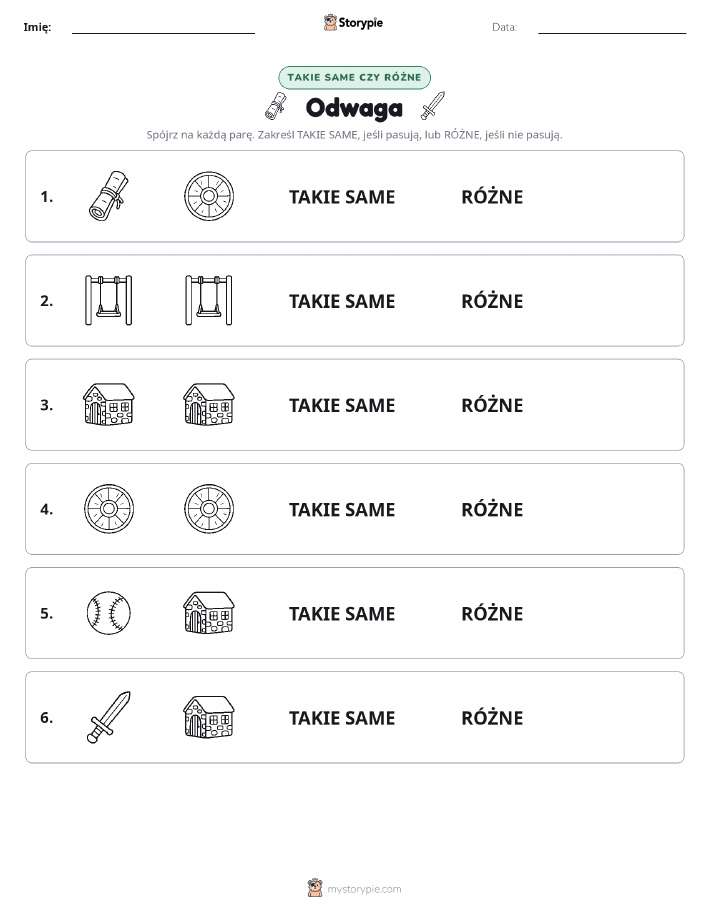Click the baseball icon in row 5
Image resolution: width=709 pixels, height=917 pixels.
click(x=109, y=612)
